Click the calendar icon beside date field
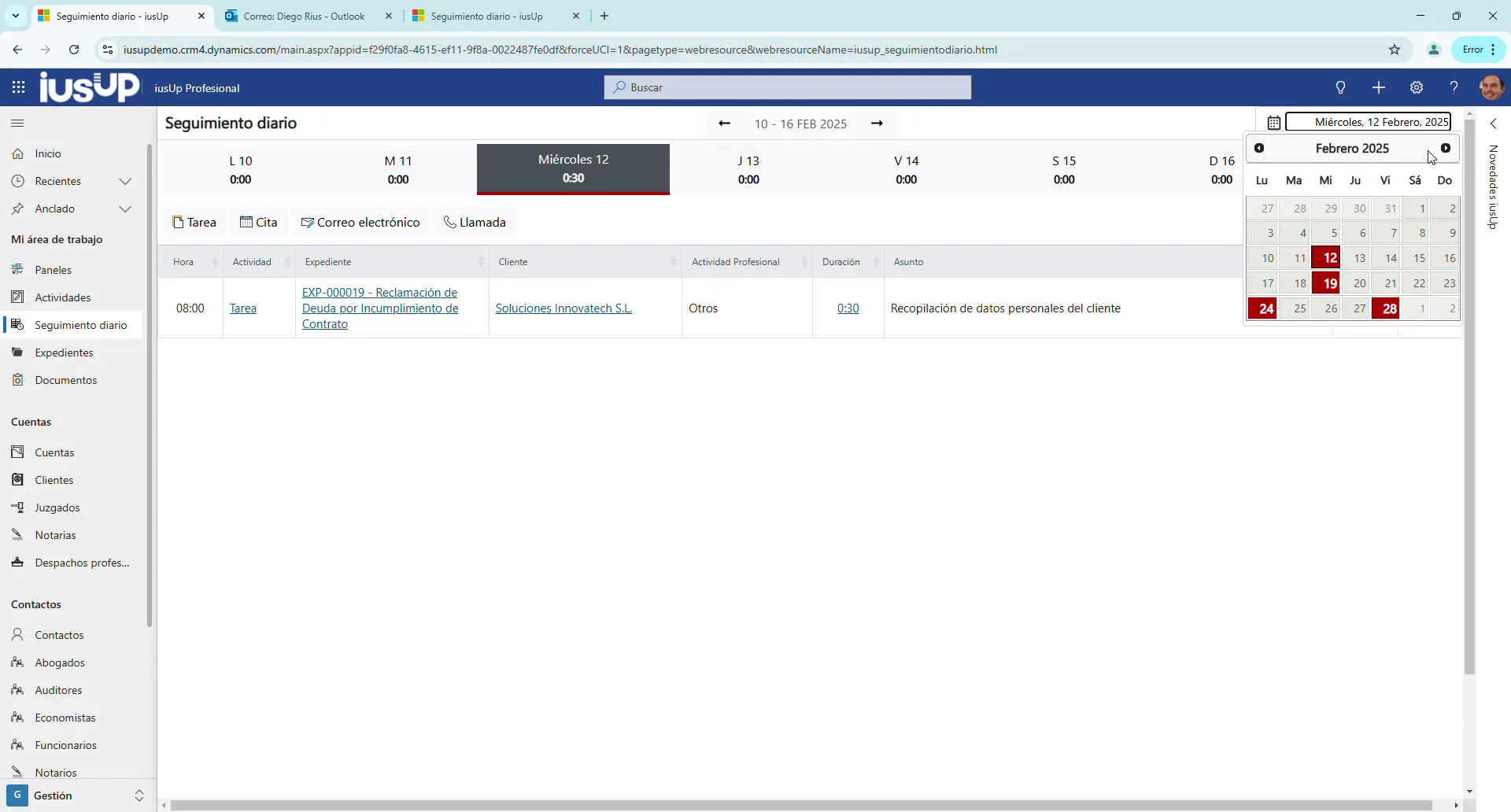This screenshot has height=812, width=1511. pos(1273,122)
